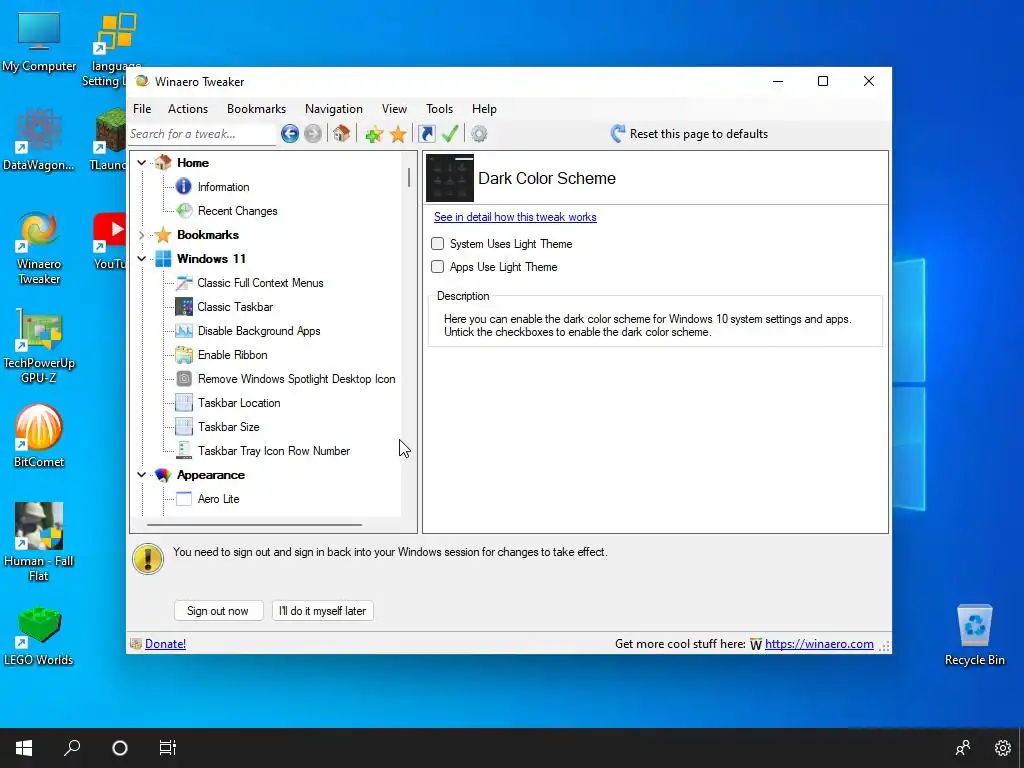Go to the Home page toolbar icon
Screen dimensions: 1024x768
coord(341,134)
